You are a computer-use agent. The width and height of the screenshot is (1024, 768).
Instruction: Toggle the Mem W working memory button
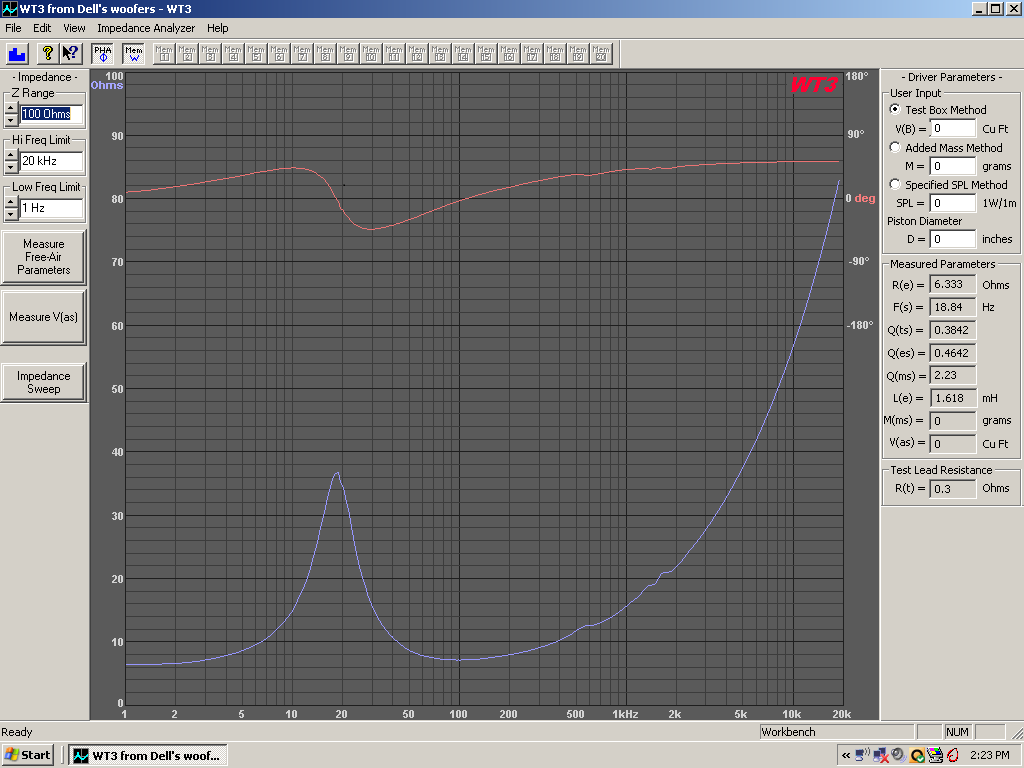pyautogui.click(x=133, y=54)
